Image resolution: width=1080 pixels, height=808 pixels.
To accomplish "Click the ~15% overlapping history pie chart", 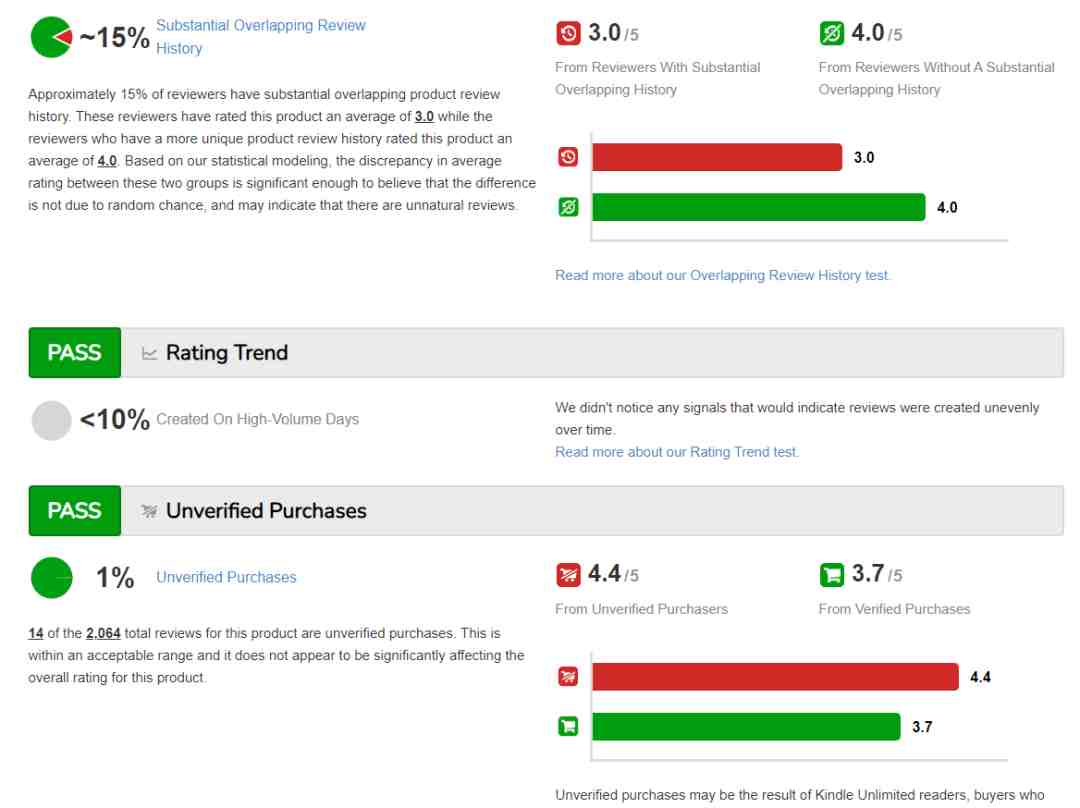I will (x=51, y=38).
